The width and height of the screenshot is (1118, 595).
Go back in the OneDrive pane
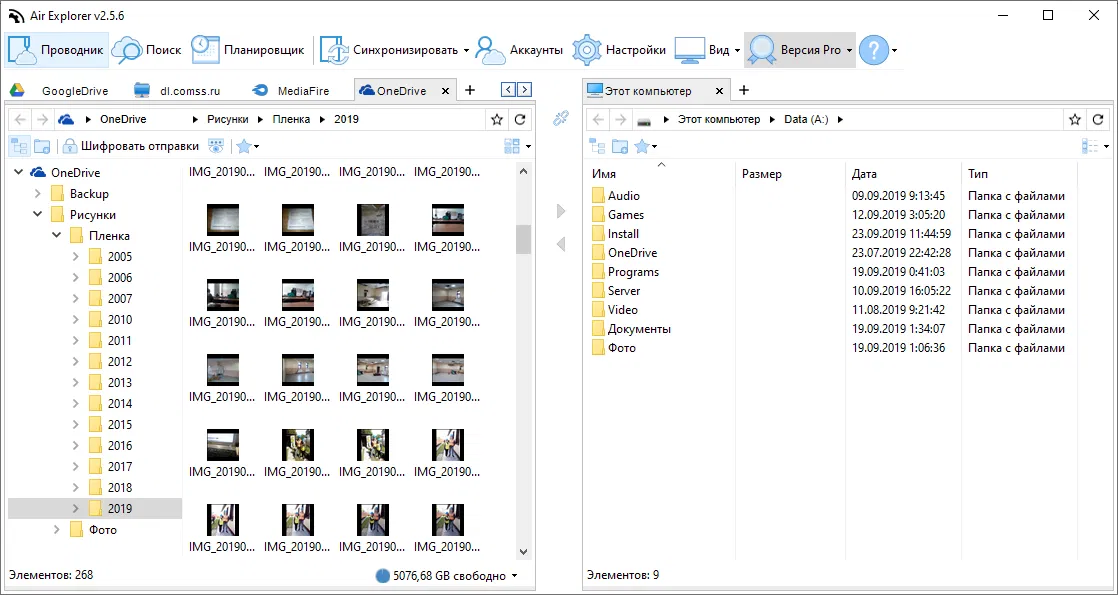point(21,119)
